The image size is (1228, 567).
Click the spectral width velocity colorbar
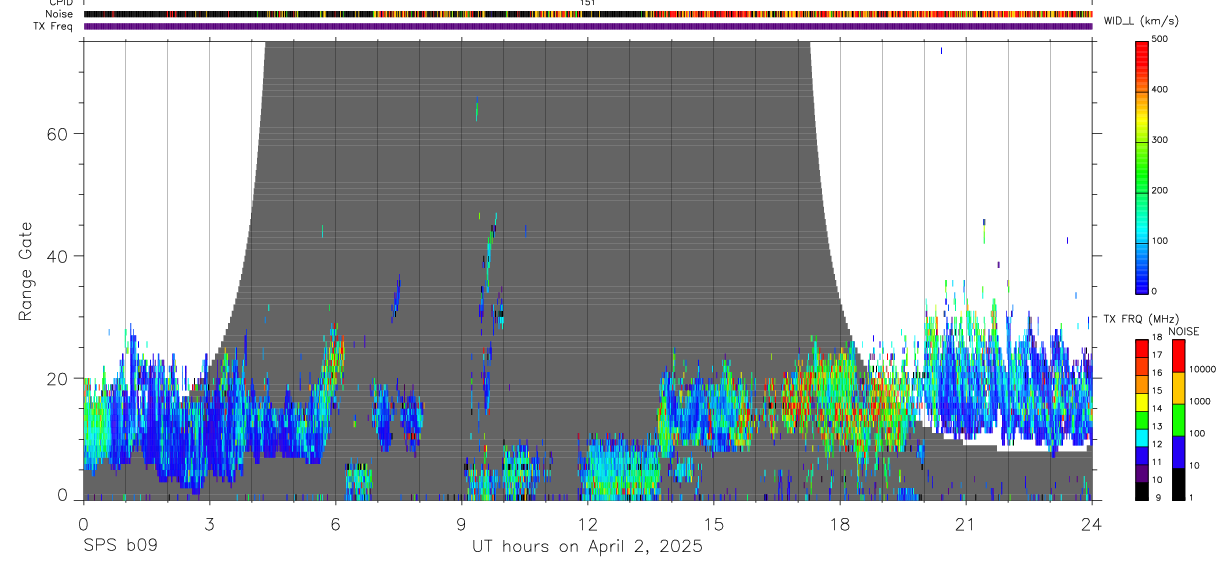[x=1143, y=166]
